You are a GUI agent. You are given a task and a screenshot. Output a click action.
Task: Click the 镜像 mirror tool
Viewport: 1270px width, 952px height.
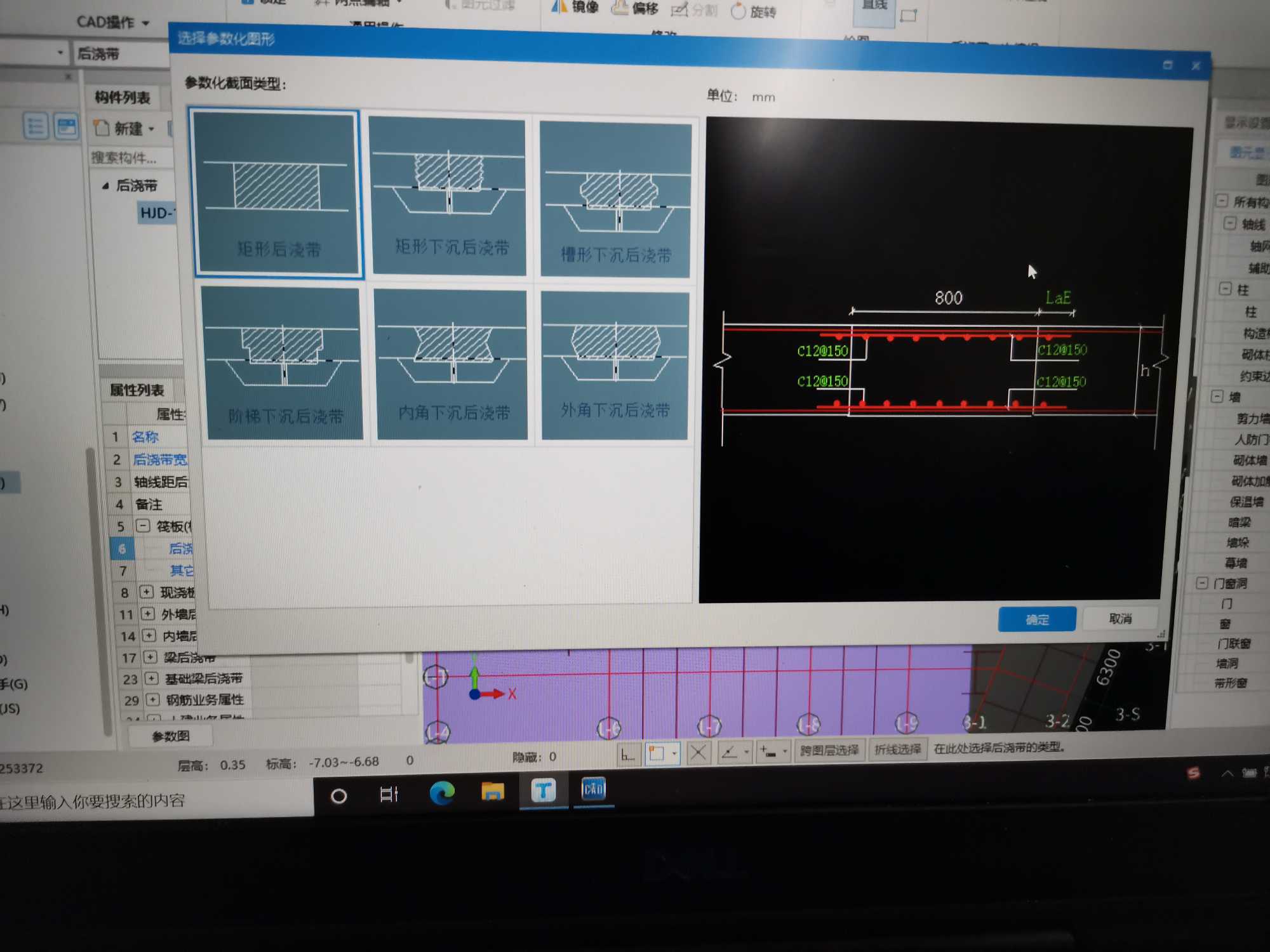point(575,6)
